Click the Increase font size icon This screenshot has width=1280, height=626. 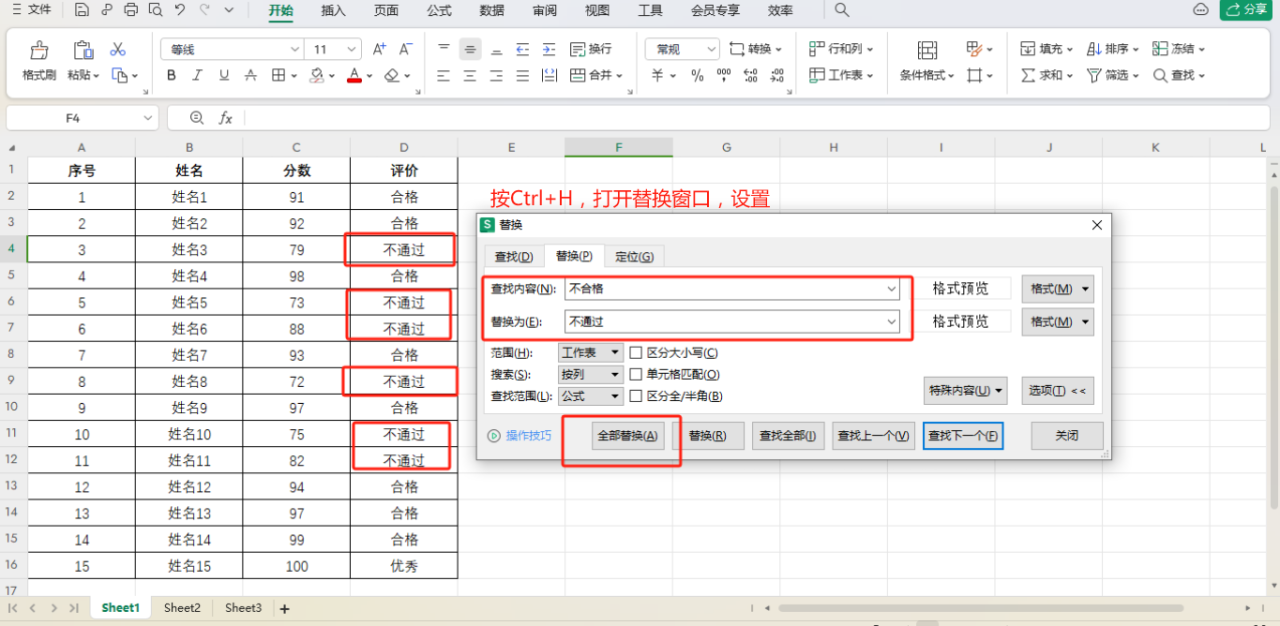pyautogui.click(x=379, y=49)
